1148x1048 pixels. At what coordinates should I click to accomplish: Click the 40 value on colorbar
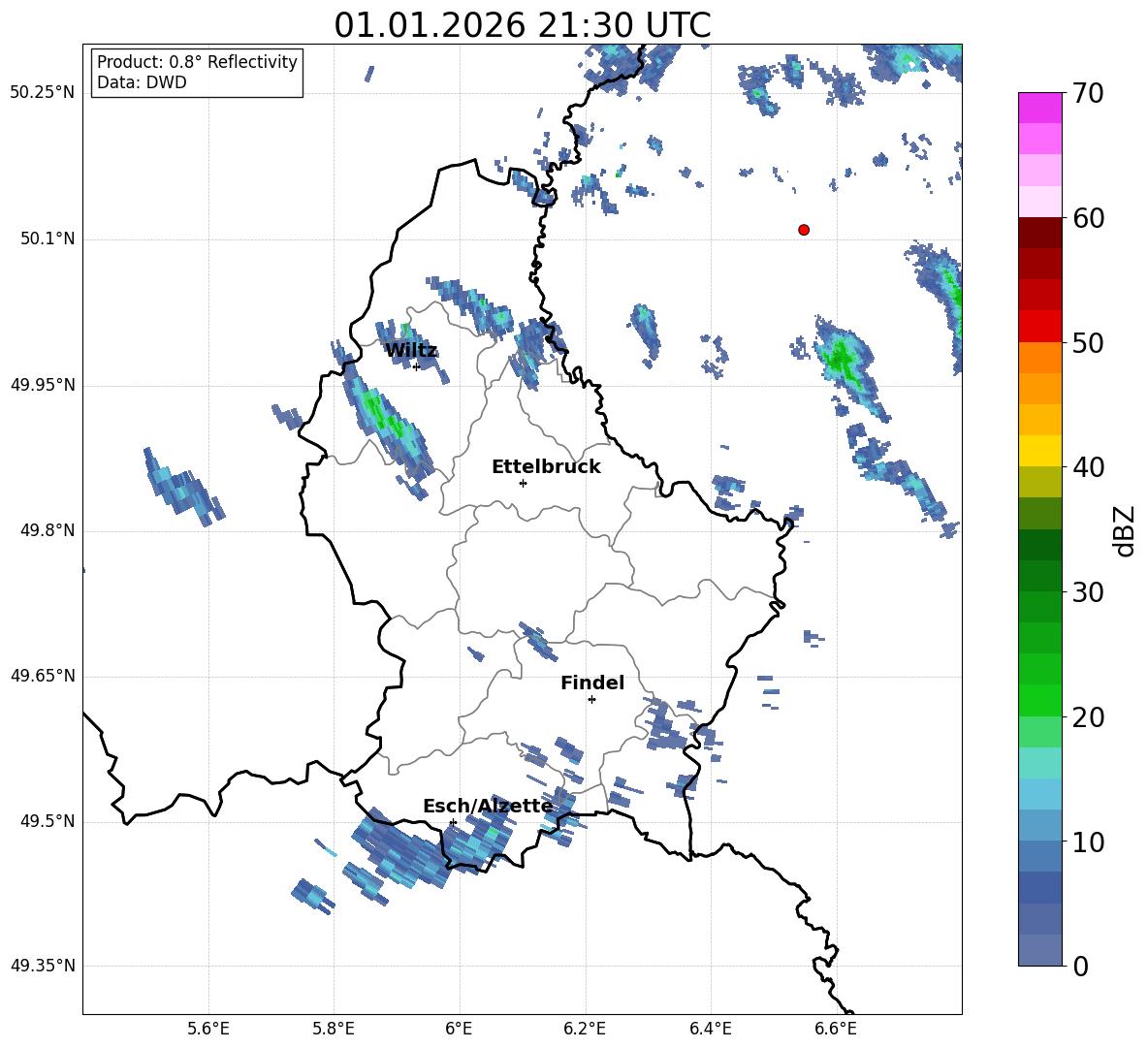(x=1087, y=467)
